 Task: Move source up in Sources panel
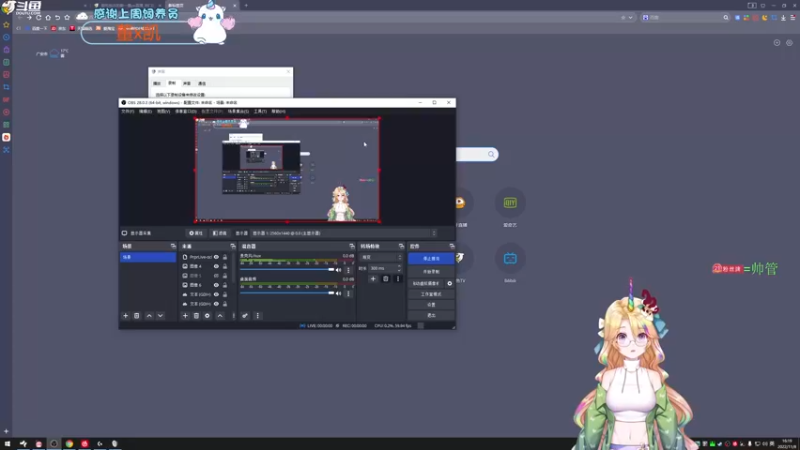coord(220,316)
